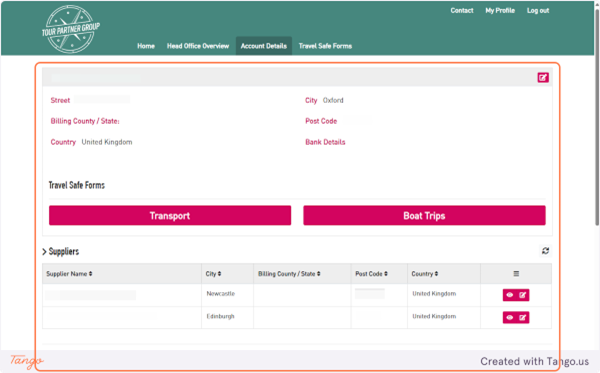Open the Travel Safe Forms tab
This screenshot has width=600, height=373.
pyautogui.click(x=325, y=46)
